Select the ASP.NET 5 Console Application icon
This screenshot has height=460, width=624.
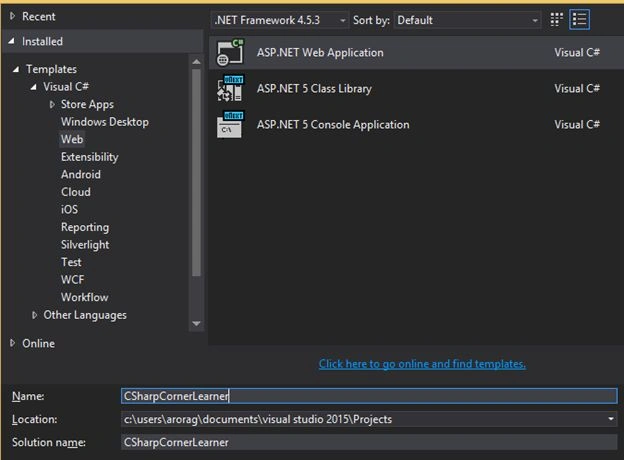[230, 125]
